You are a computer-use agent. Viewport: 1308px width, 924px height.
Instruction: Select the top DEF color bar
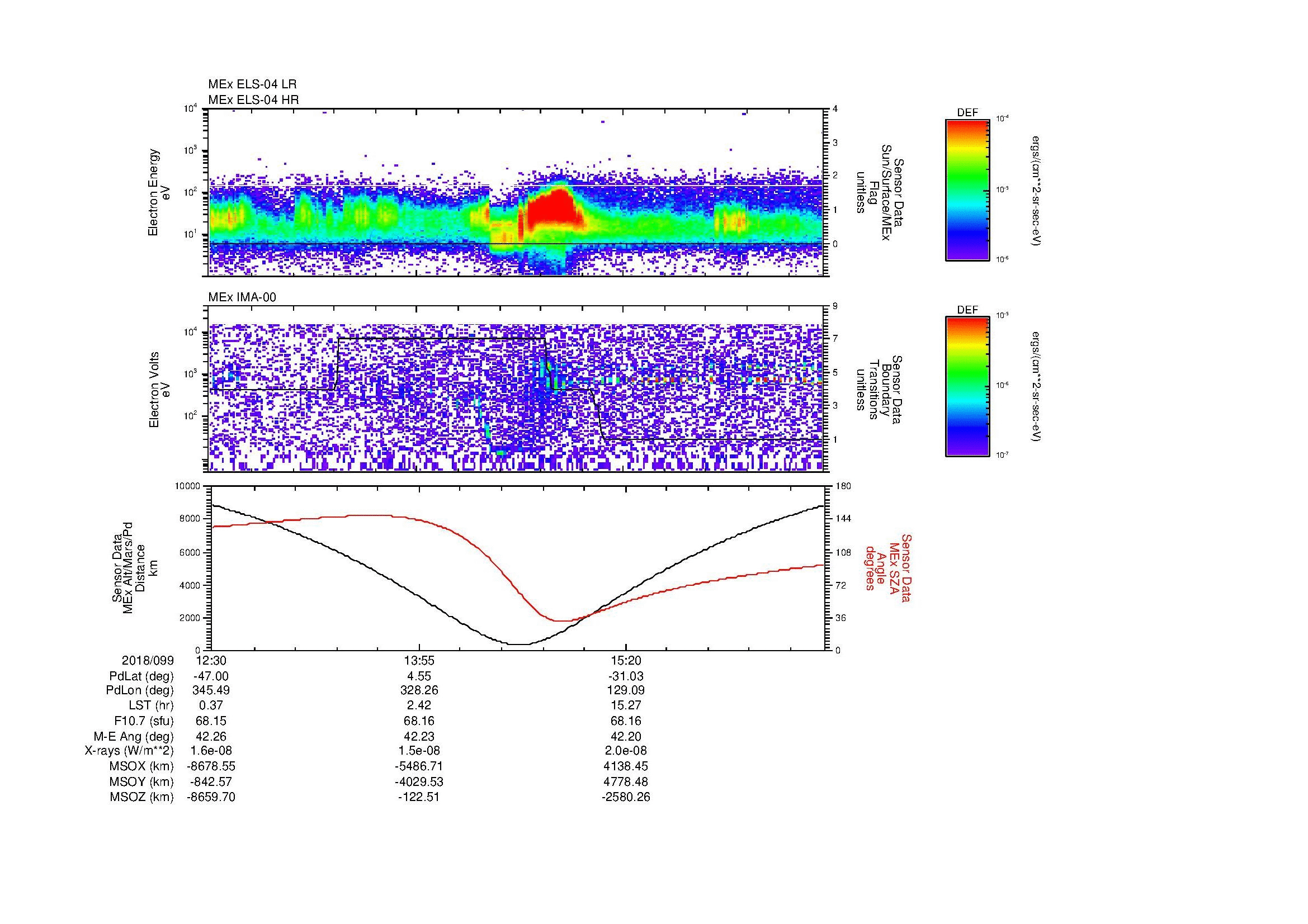[967, 189]
